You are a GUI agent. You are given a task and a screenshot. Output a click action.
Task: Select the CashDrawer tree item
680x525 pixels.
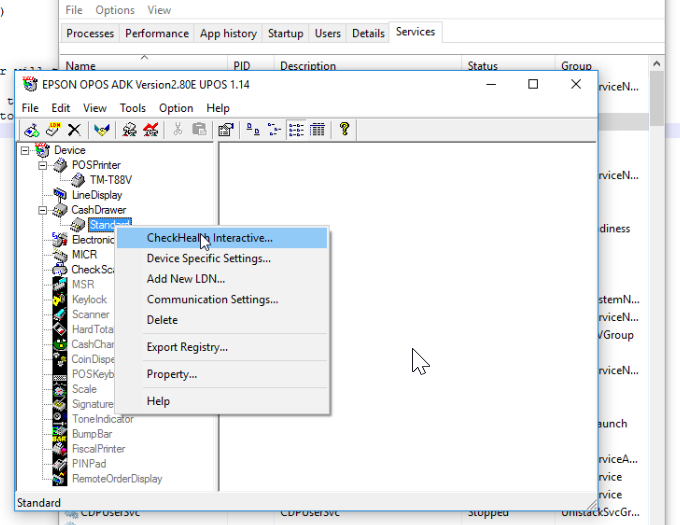click(x=98, y=210)
